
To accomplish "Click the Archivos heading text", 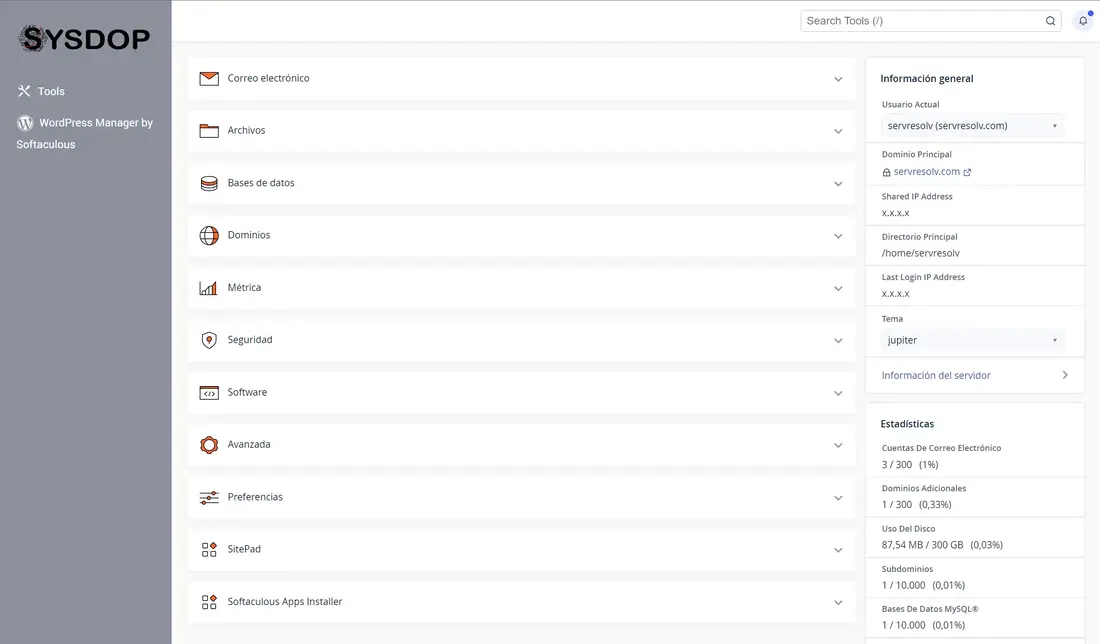I will pos(246,130).
